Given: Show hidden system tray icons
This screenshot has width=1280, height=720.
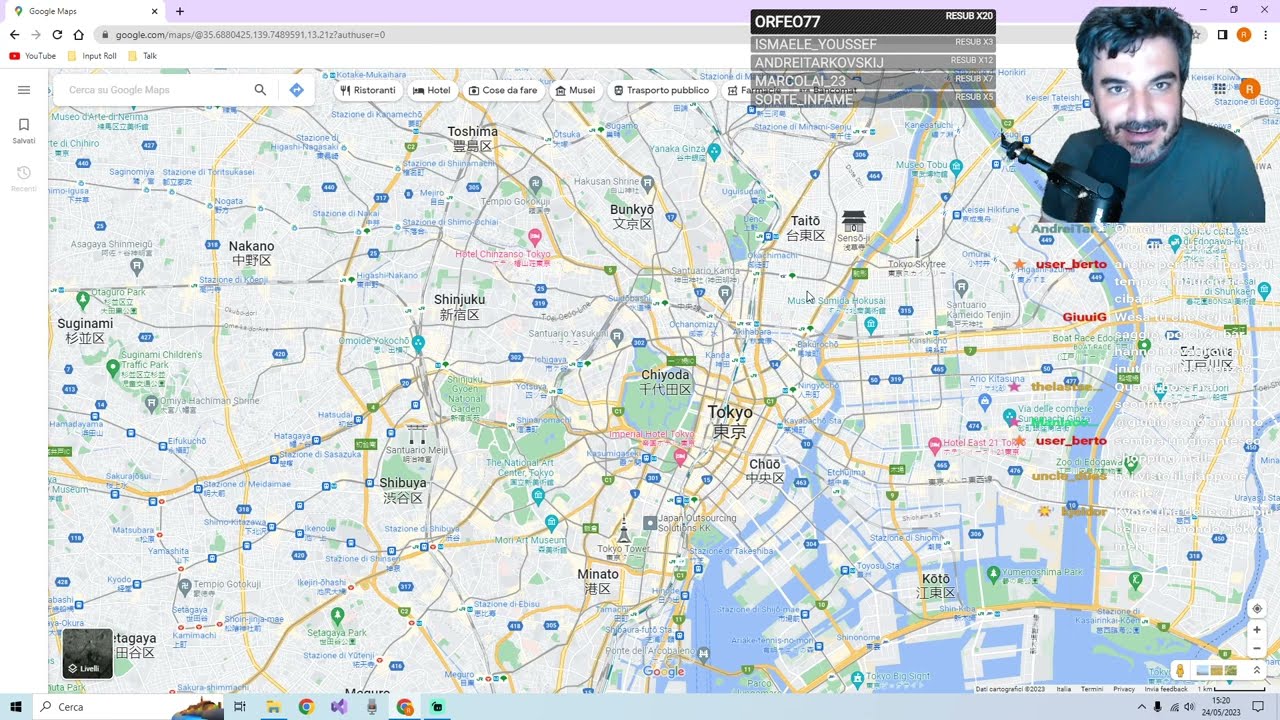Looking at the screenshot, I should [1141, 707].
